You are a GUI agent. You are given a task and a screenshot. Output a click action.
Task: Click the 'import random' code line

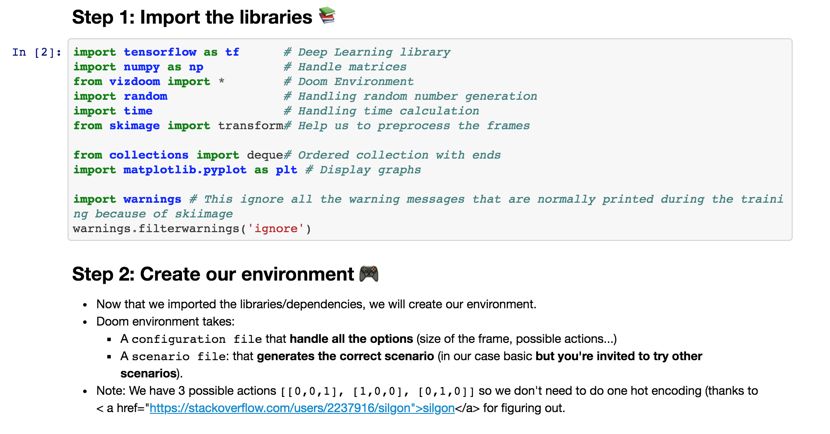pos(120,96)
